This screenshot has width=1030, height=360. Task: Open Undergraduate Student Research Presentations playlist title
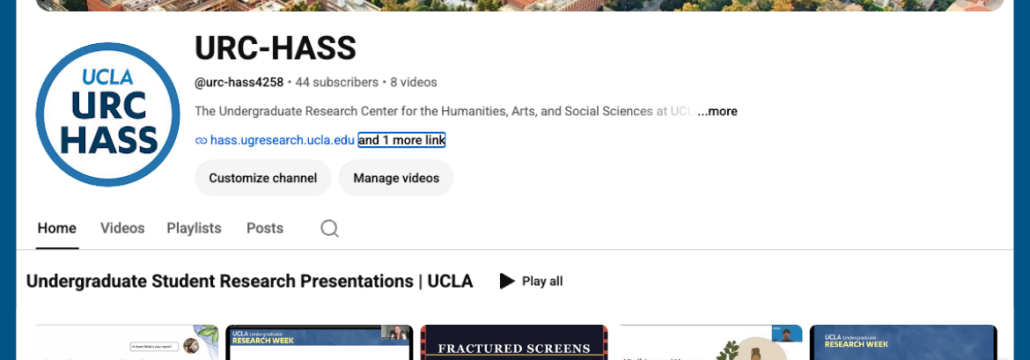click(x=250, y=281)
